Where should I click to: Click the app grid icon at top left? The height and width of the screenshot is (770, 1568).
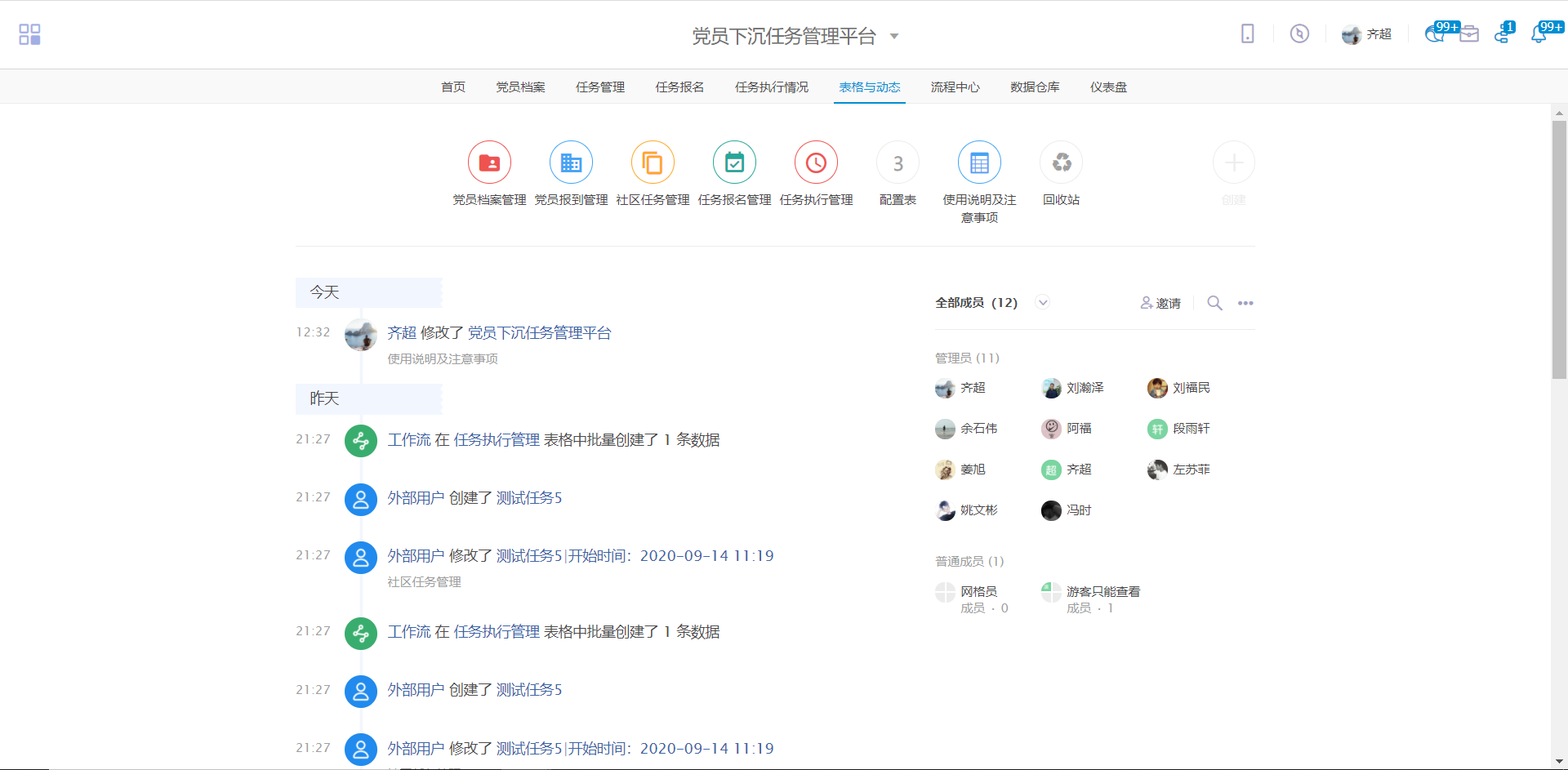[x=29, y=34]
